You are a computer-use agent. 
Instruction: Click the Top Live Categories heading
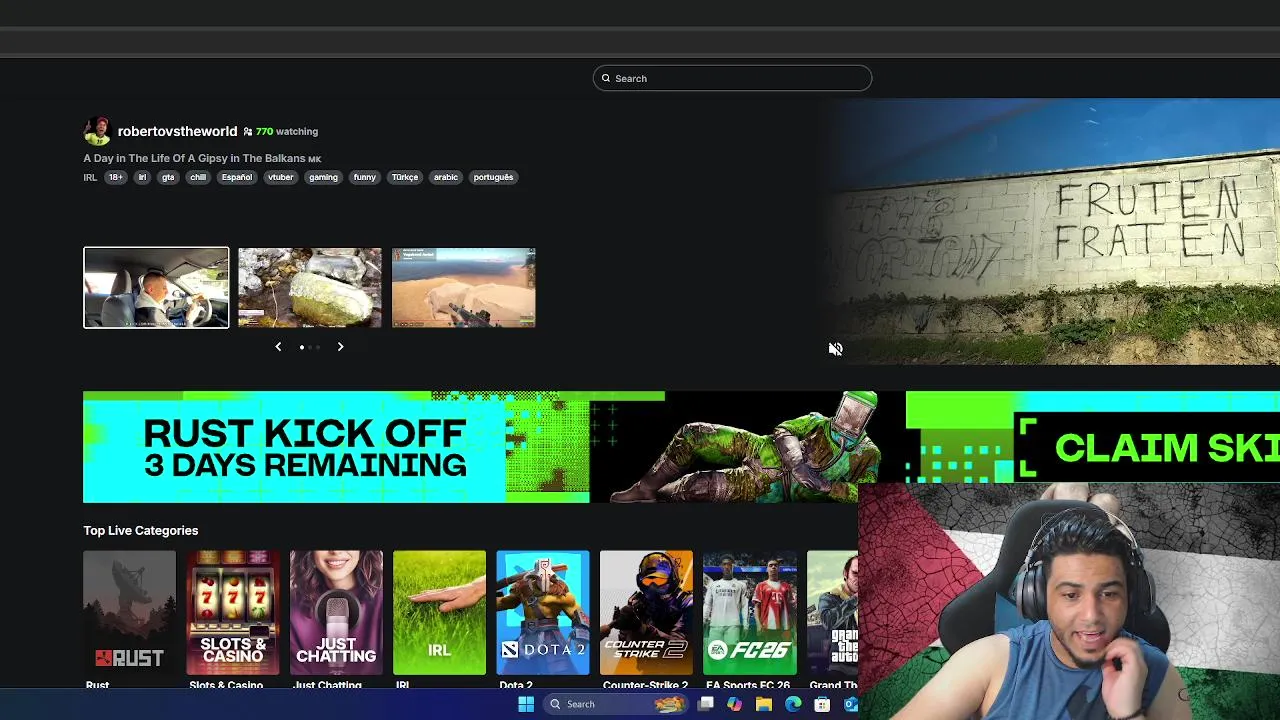(141, 531)
